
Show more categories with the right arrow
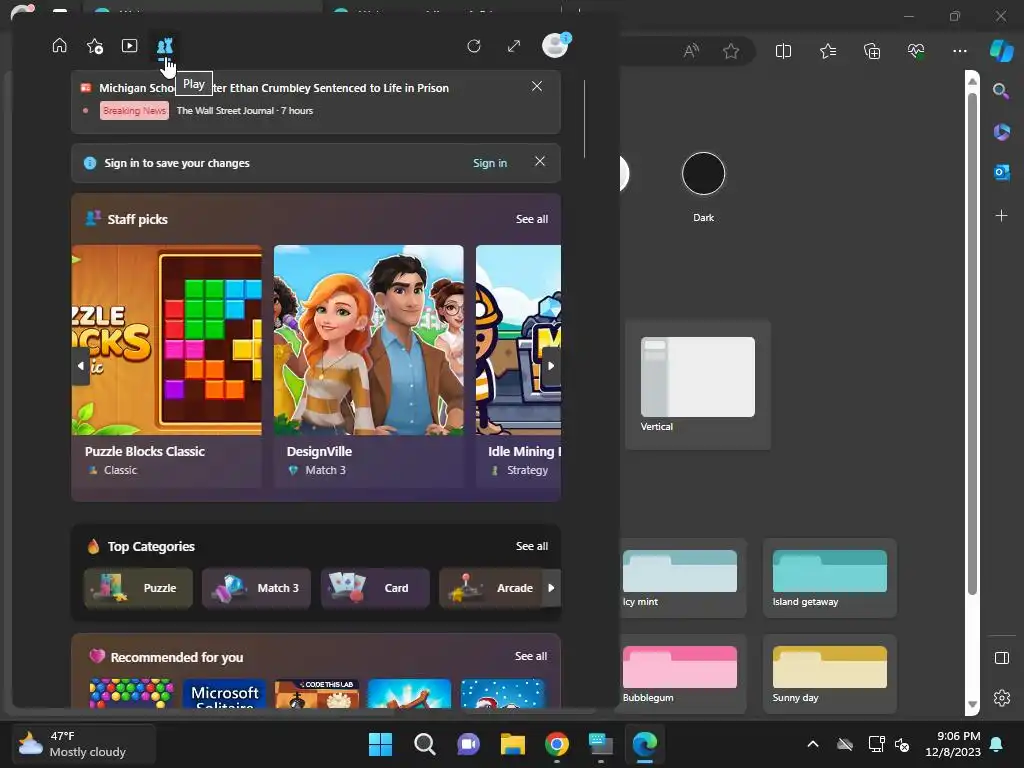tap(551, 588)
